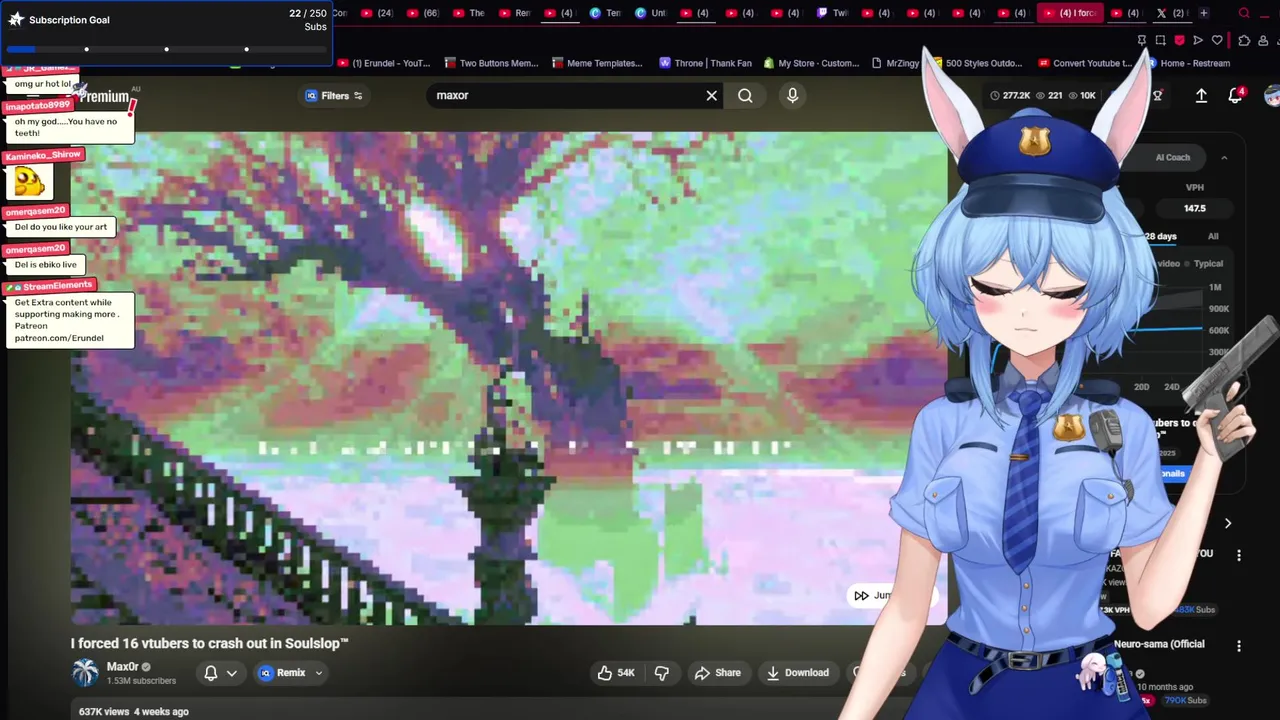
Task: Open the 'Meme Templates...' bookmark
Action: tap(596, 64)
